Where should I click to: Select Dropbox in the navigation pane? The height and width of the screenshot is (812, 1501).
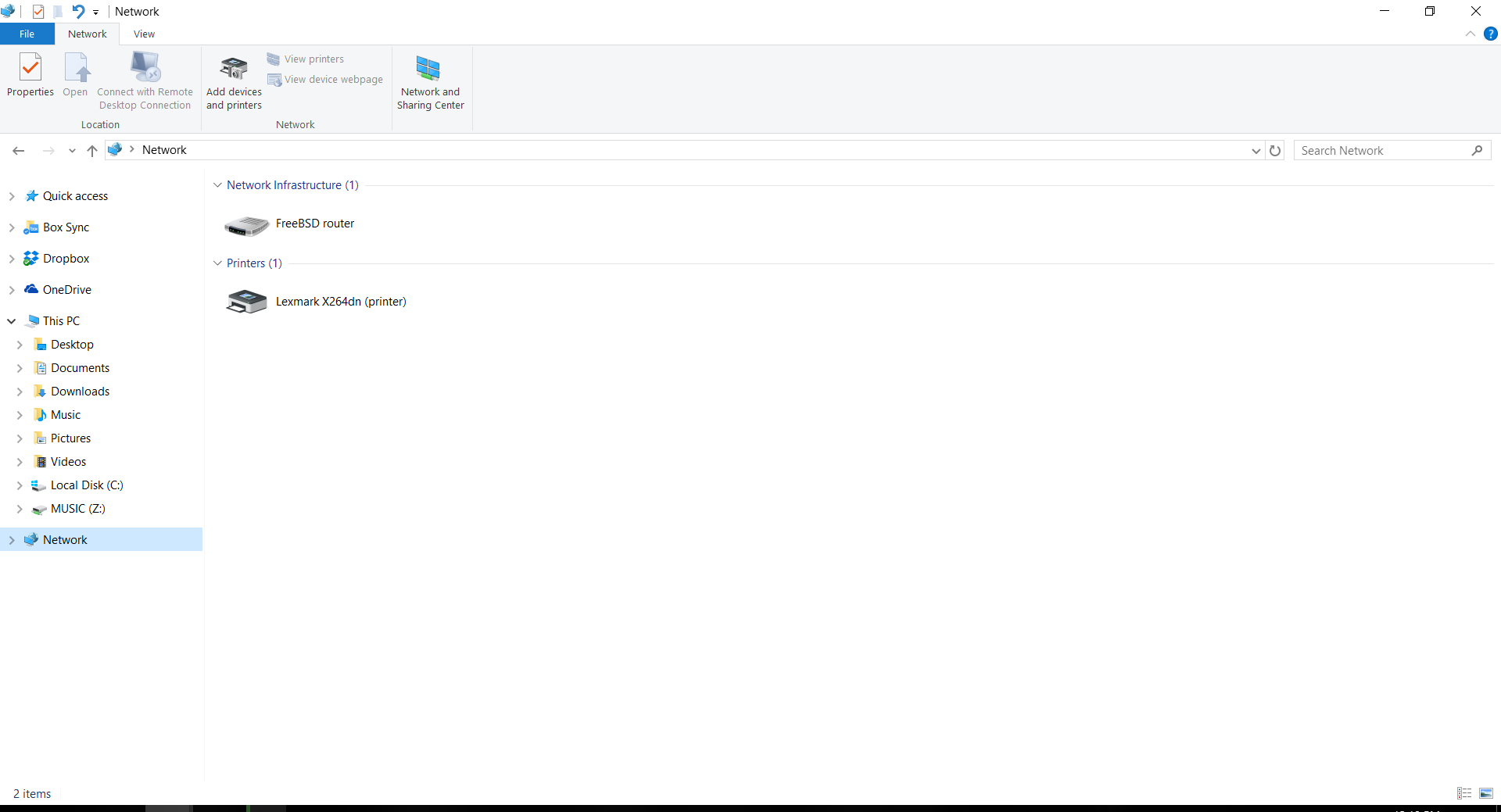tap(66, 259)
